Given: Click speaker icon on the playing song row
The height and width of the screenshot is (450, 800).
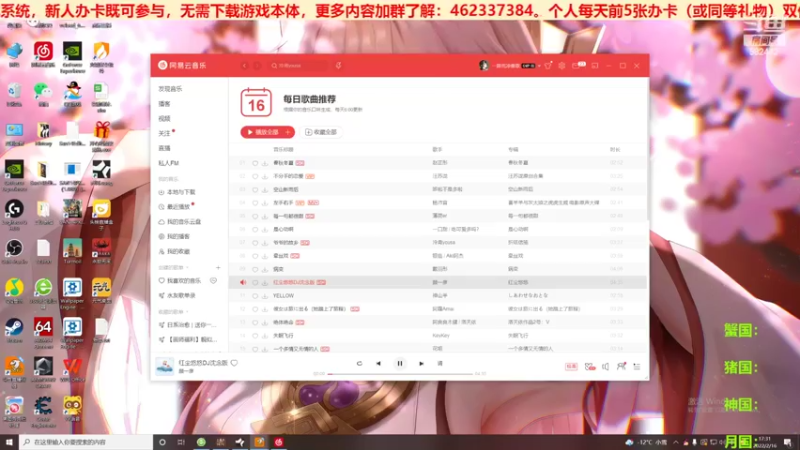Looking at the screenshot, I should [243, 283].
